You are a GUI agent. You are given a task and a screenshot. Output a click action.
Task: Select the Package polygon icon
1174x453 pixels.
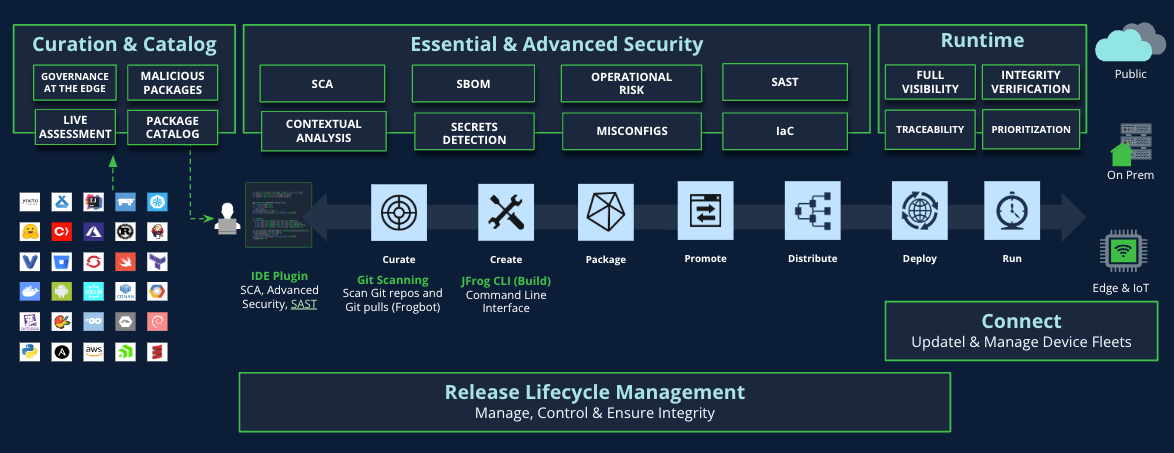click(x=606, y=212)
